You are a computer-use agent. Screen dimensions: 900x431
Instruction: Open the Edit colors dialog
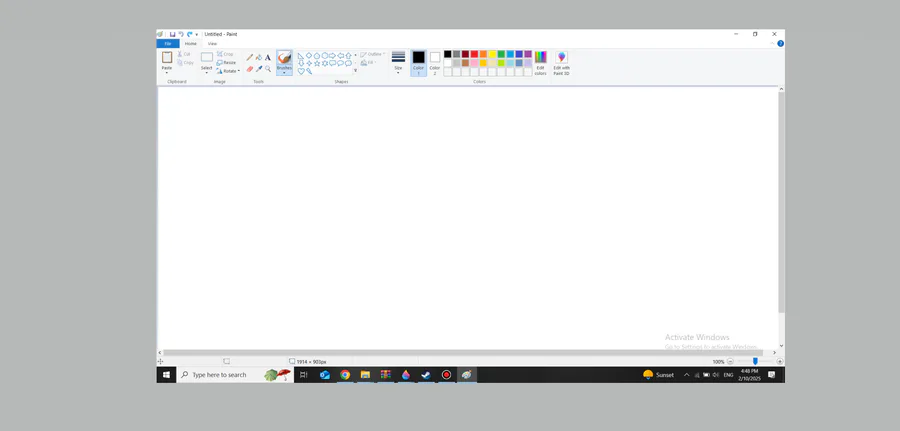[x=540, y=63]
